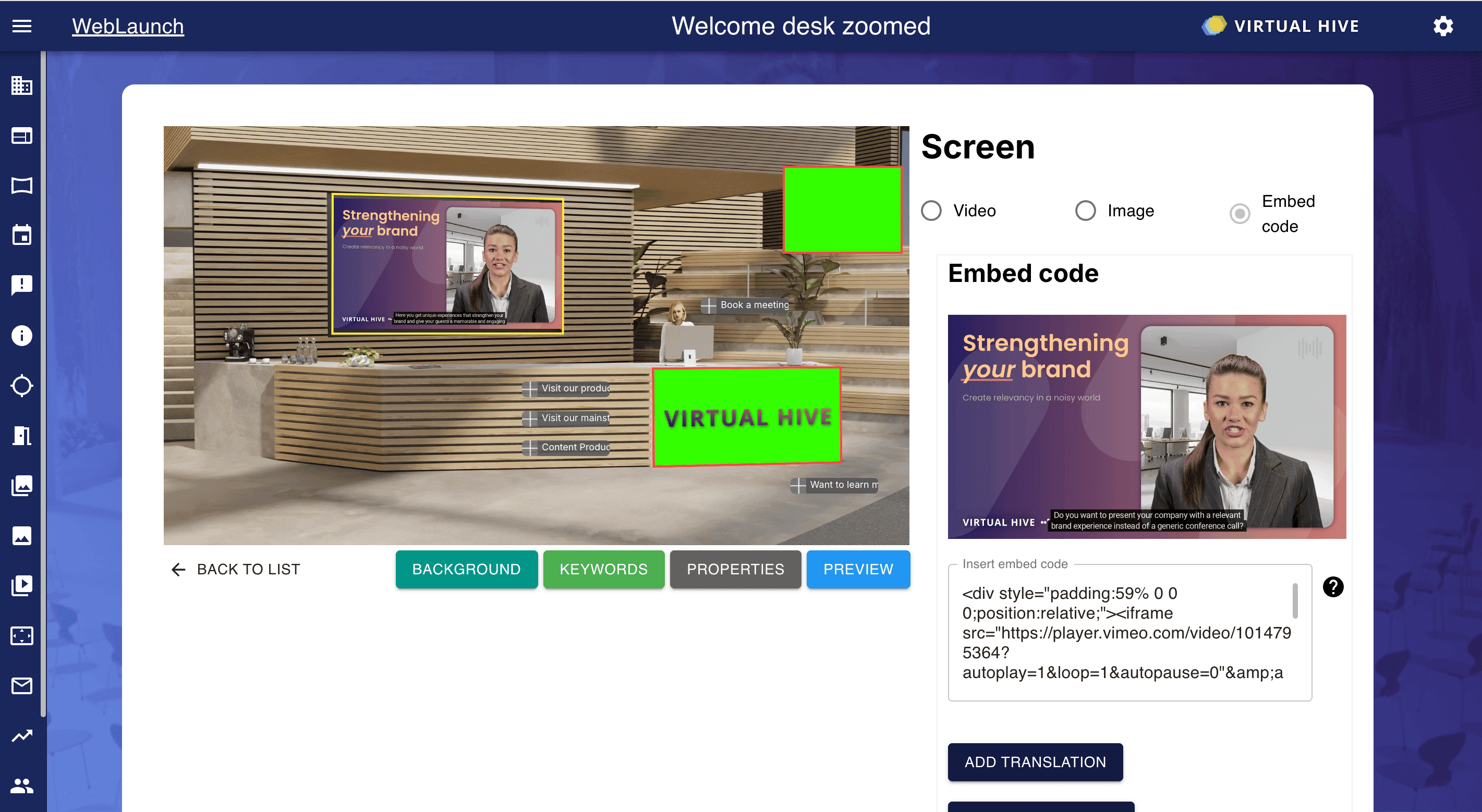This screenshot has height=812, width=1482.
Task: Open the photo library sidebar icon
Action: click(22, 485)
